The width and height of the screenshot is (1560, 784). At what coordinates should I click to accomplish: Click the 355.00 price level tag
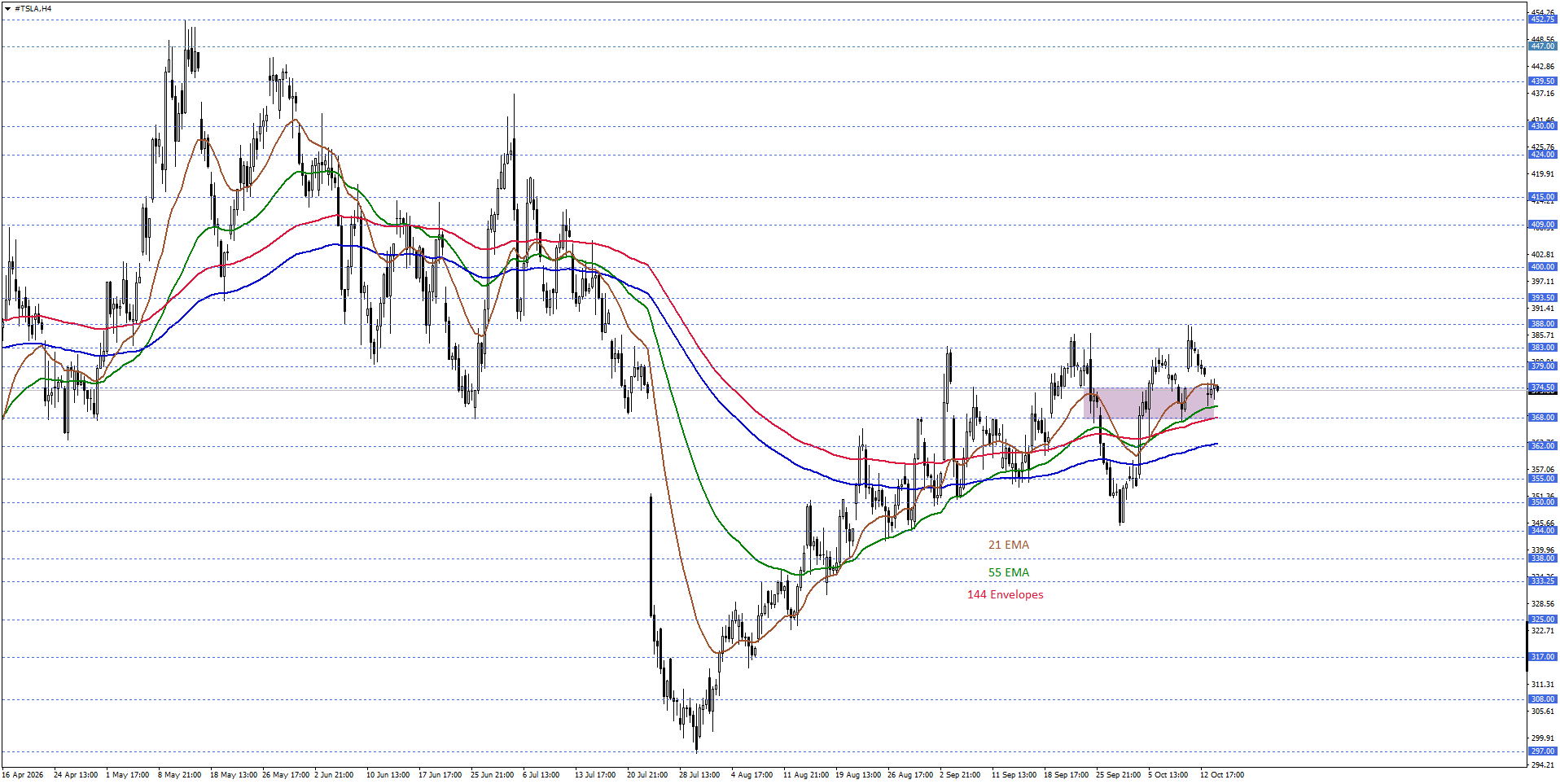[1542, 479]
